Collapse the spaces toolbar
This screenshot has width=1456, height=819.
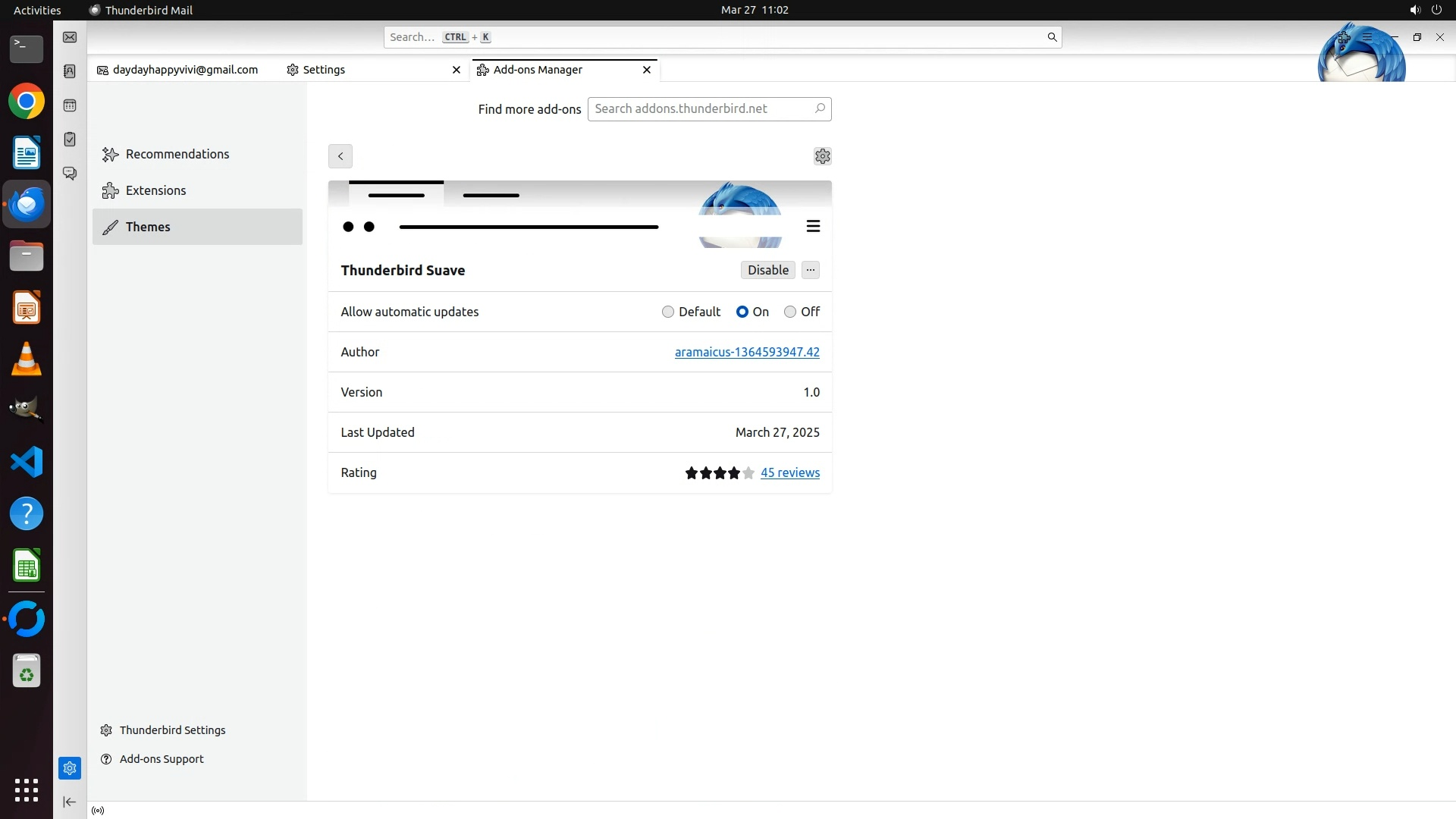click(70, 802)
